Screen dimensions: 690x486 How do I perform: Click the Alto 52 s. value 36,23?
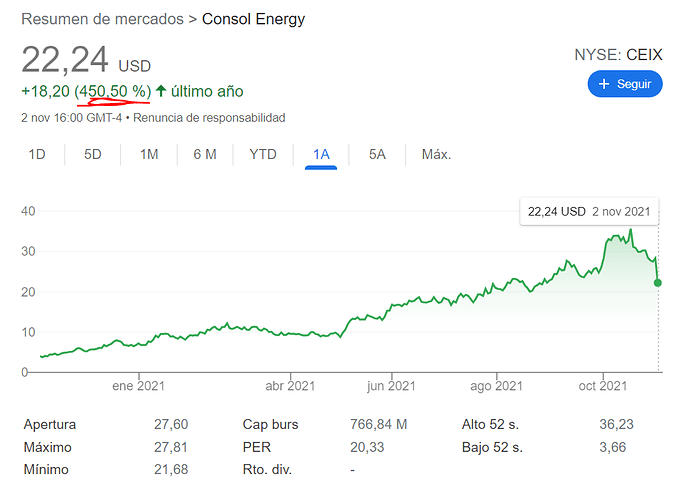[x=616, y=424]
